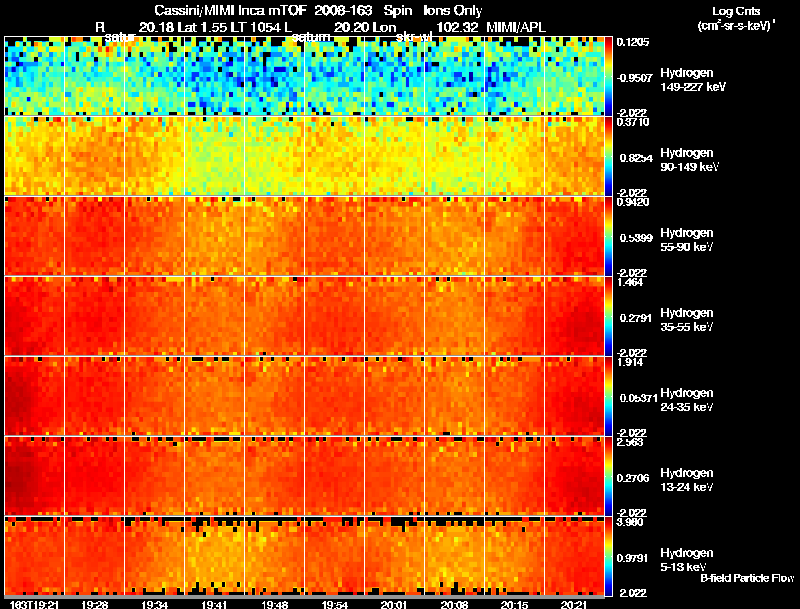This screenshot has height=609, width=800.
Task: Click the '20.20' L value in header
Action: point(351,27)
